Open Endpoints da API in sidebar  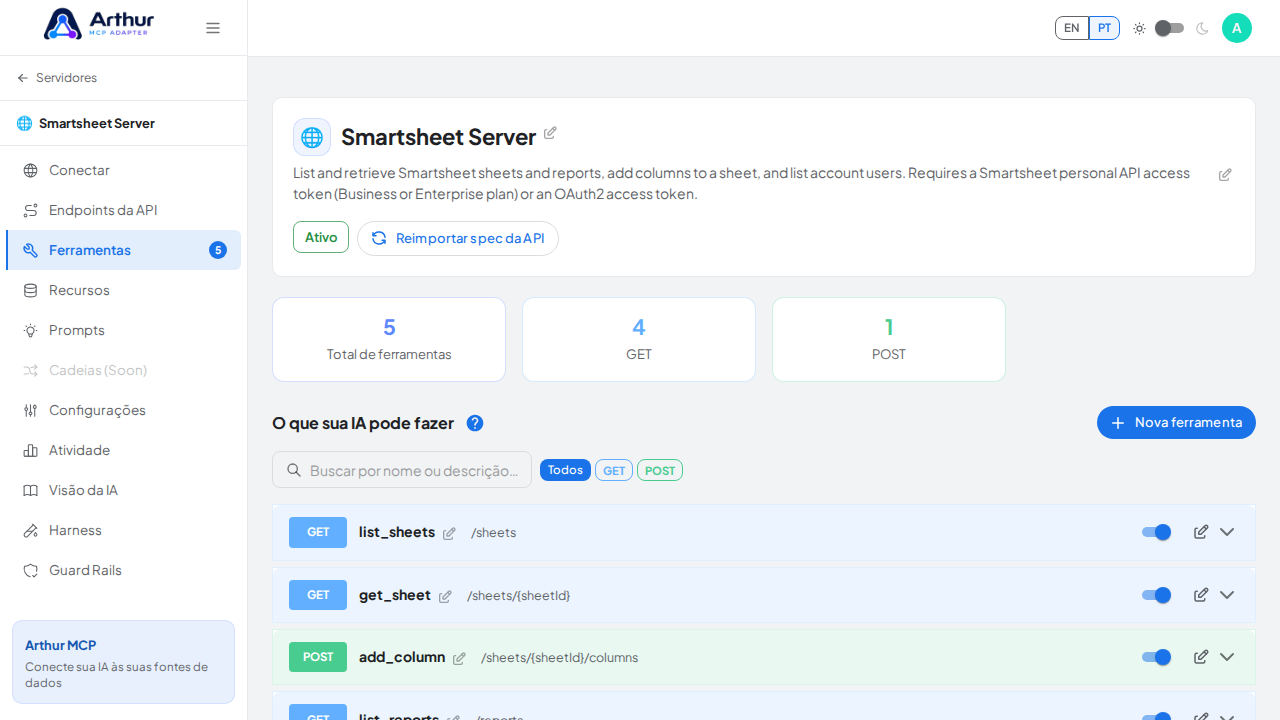124,210
